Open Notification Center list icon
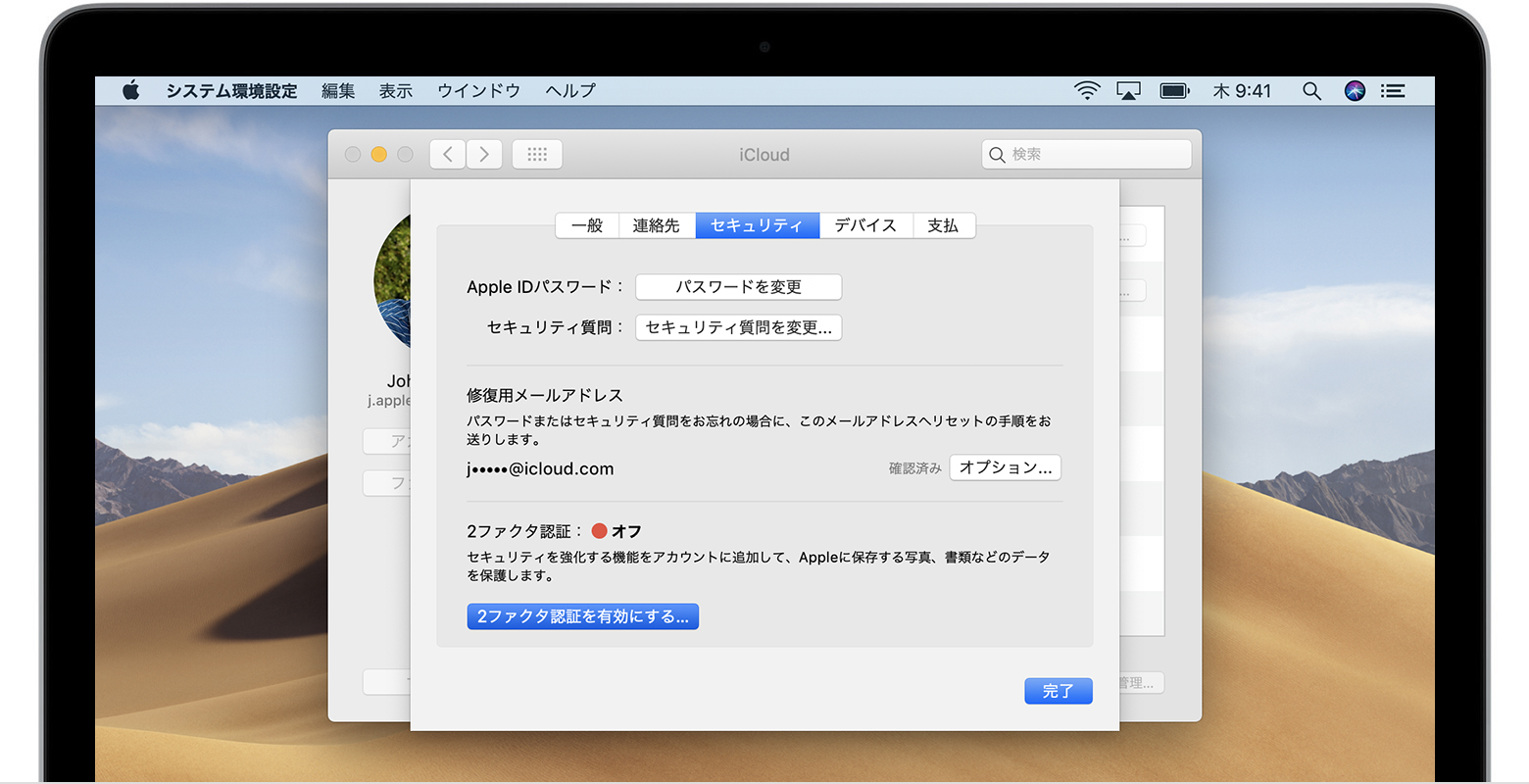Screen dimensions: 1529x784 click(x=1393, y=91)
